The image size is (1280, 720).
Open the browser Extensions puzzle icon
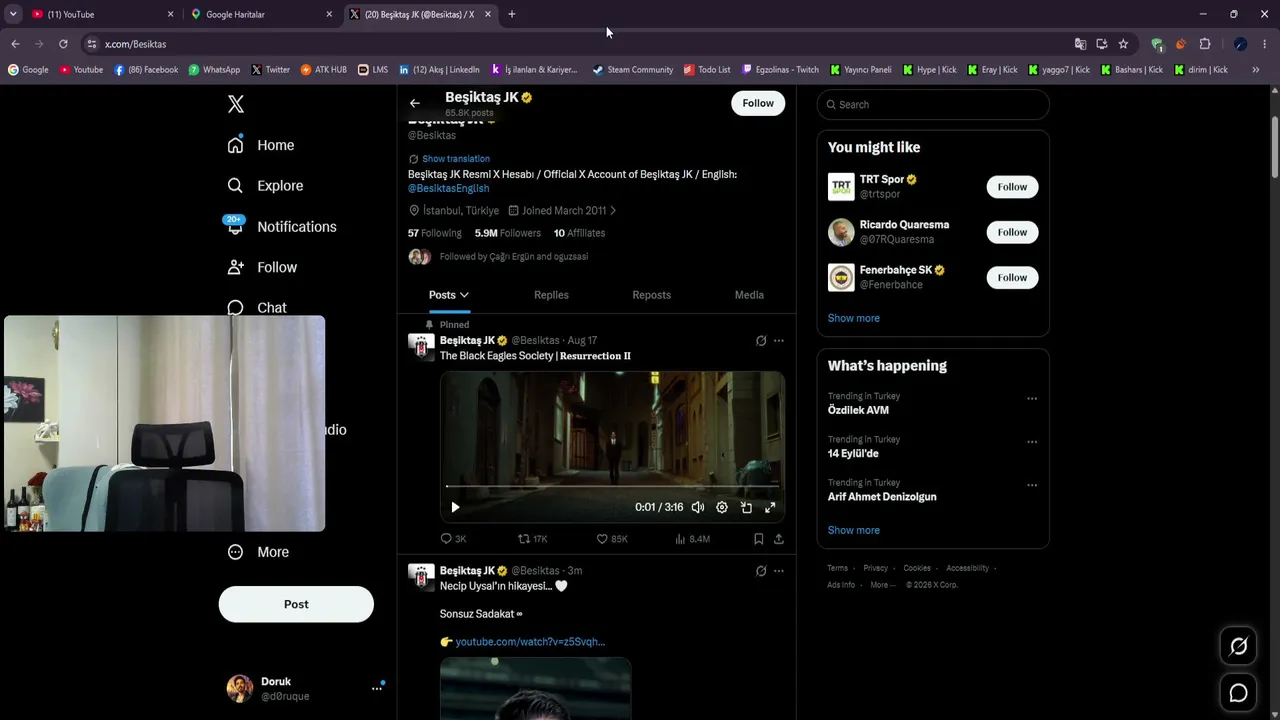point(1205,44)
